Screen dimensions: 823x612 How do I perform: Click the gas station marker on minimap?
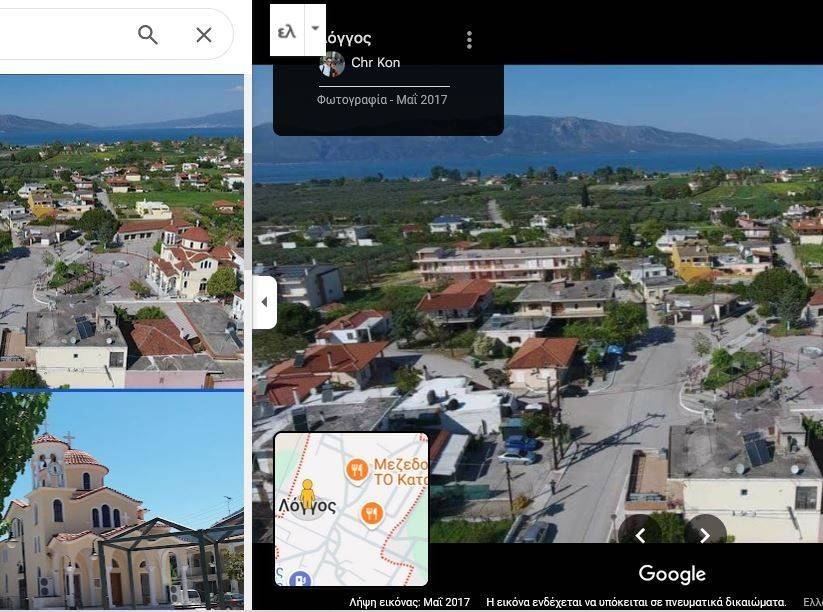click(x=298, y=579)
